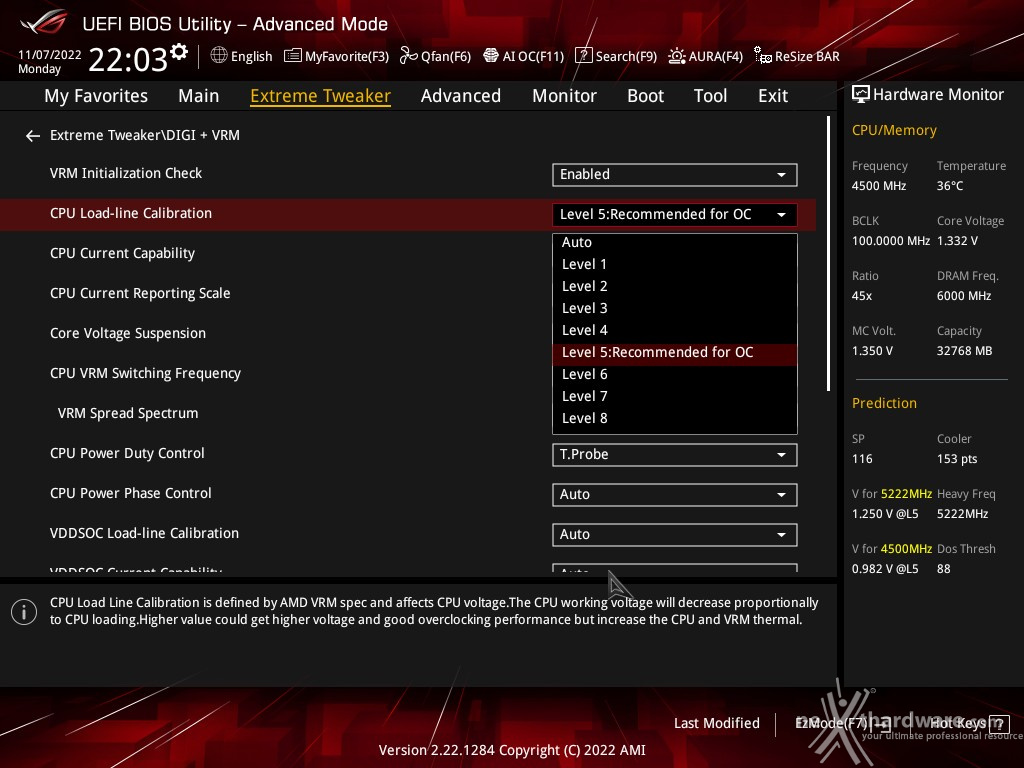Image resolution: width=1024 pixels, height=768 pixels.
Task: Select Level 5:Recommended for OC option
Action: point(675,353)
